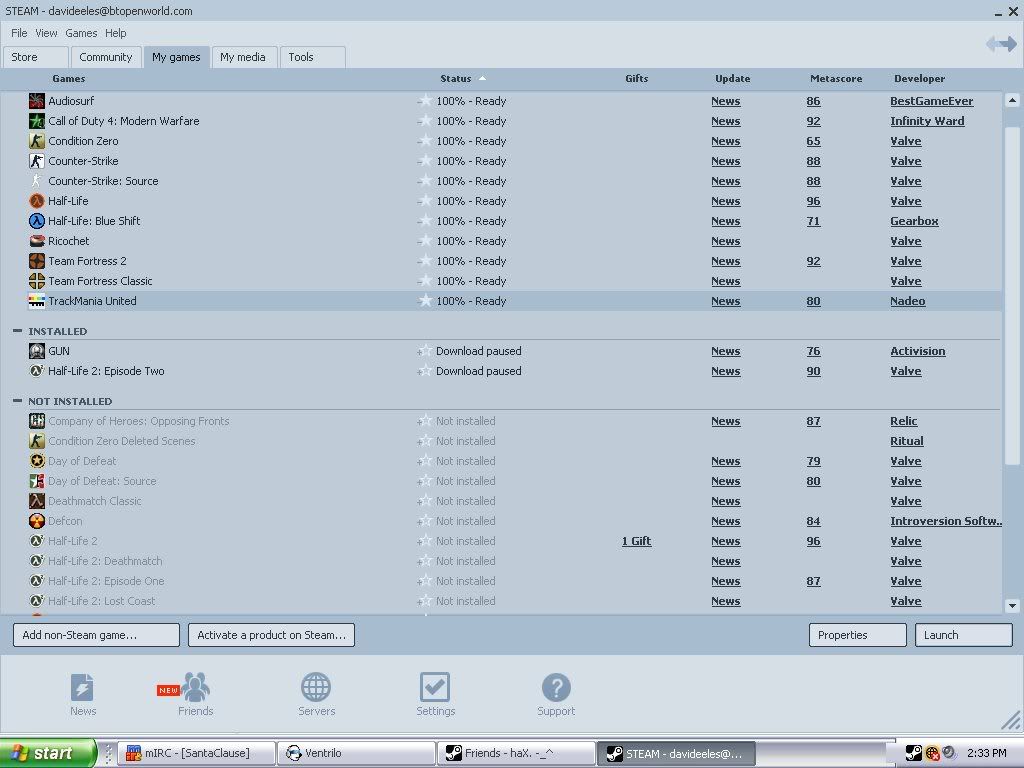Toggle favorite star for Counter-Strike: Source

tap(425, 181)
